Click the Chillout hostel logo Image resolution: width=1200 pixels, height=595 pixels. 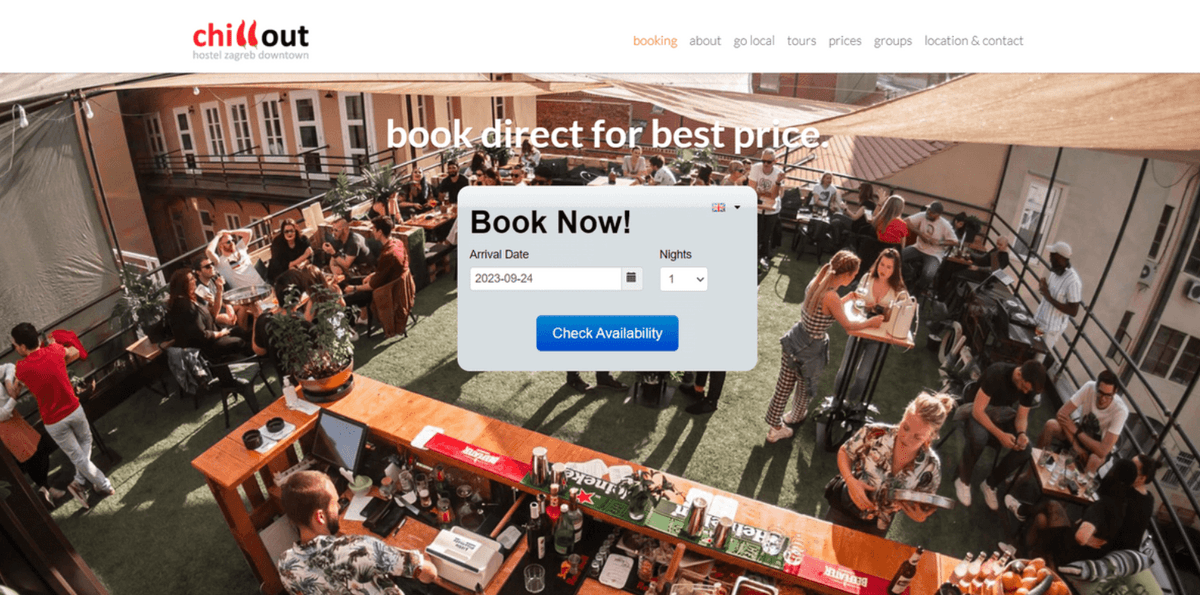pyautogui.click(x=251, y=41)
